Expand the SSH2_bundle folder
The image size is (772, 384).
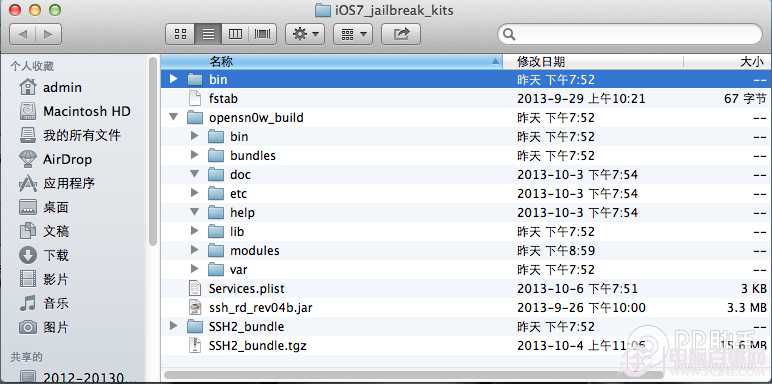pos(173,326)
